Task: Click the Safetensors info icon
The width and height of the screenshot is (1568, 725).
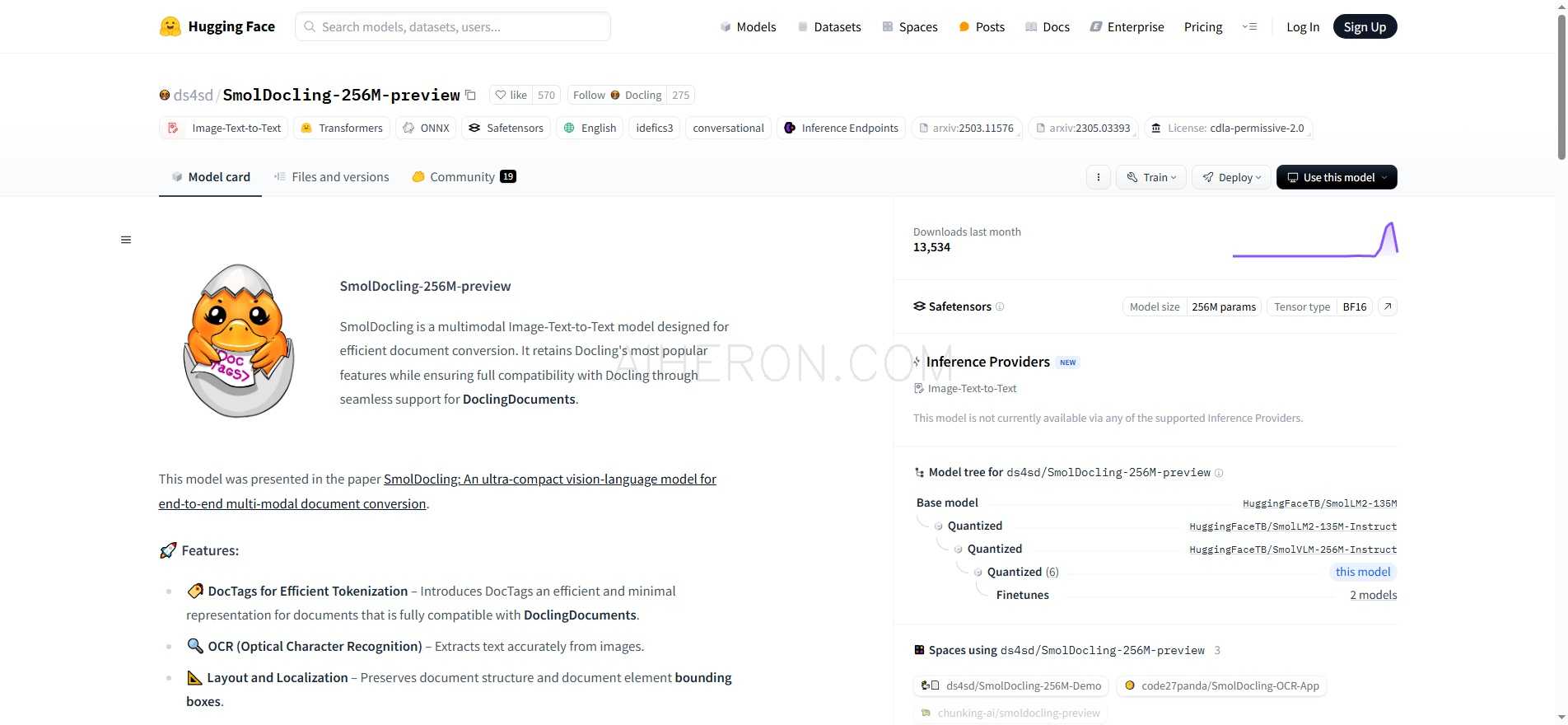Action: click(x=1000, y=306)
